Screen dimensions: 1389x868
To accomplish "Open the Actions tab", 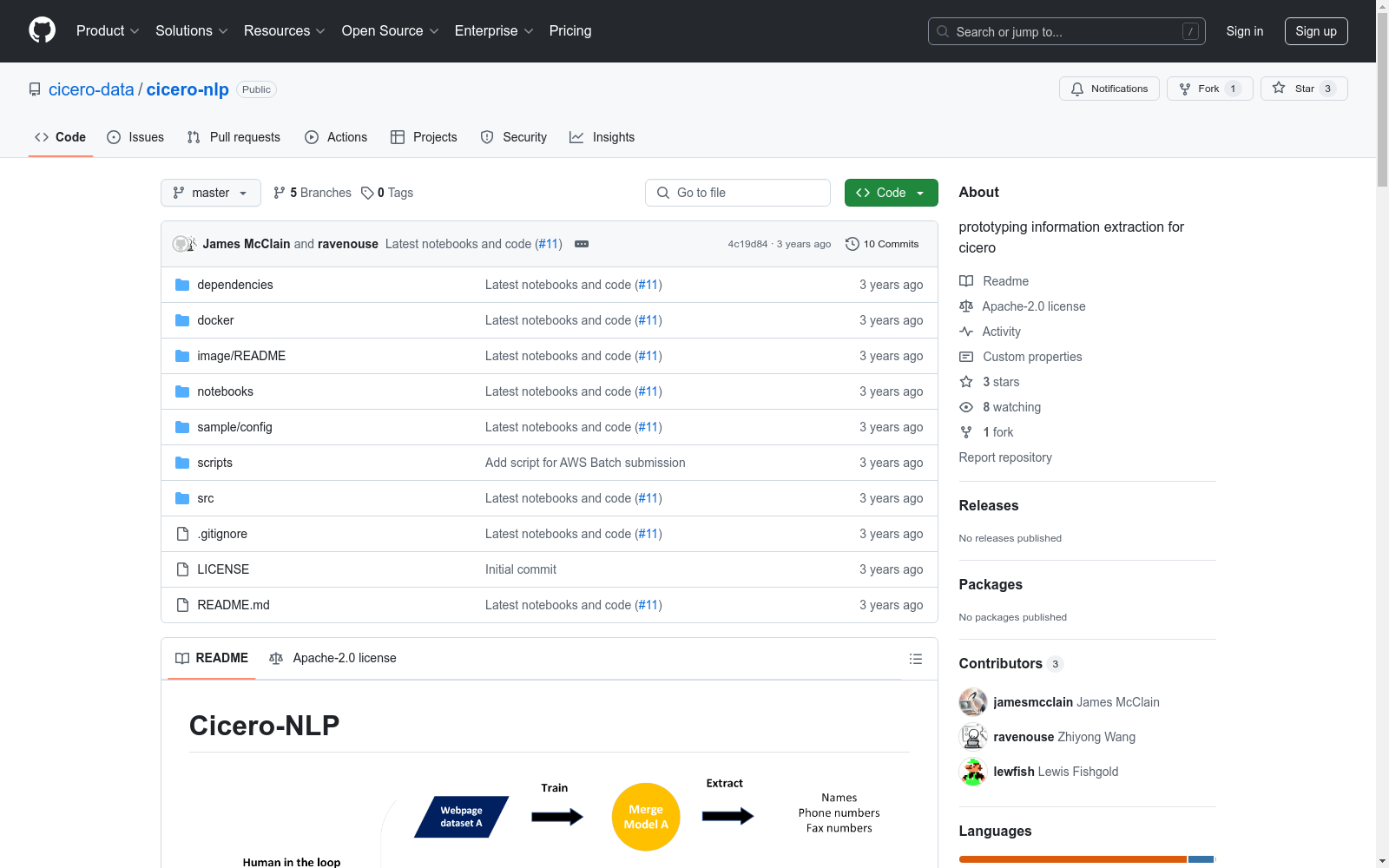I will [x=336, y=137].
